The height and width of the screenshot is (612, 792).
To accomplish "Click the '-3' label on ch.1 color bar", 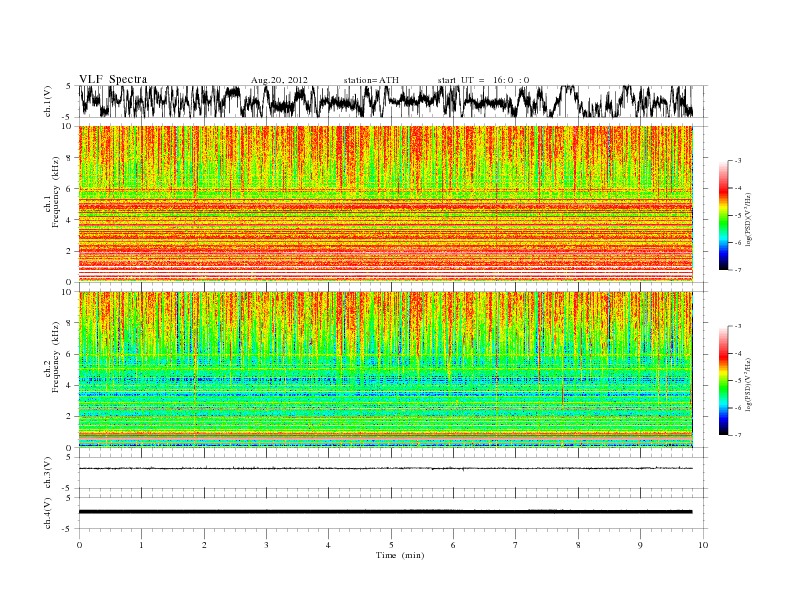I will click(x=738, y=161).
